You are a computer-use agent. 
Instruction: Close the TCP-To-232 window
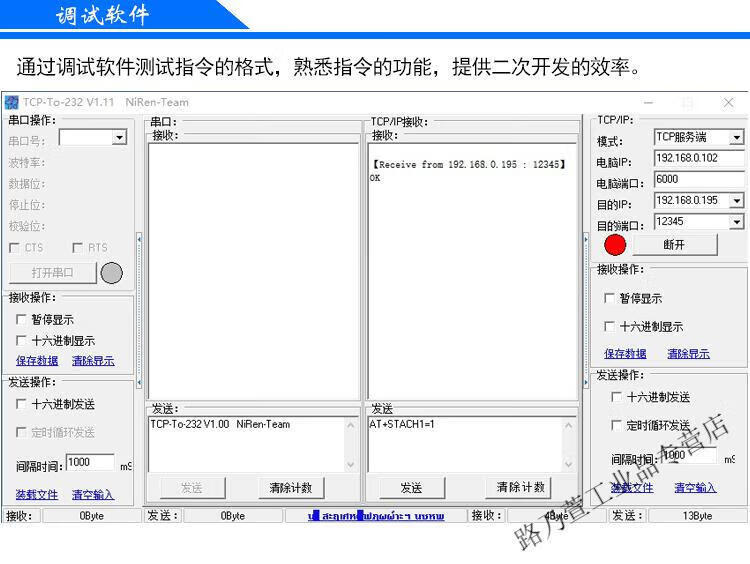tap(728, 102)
